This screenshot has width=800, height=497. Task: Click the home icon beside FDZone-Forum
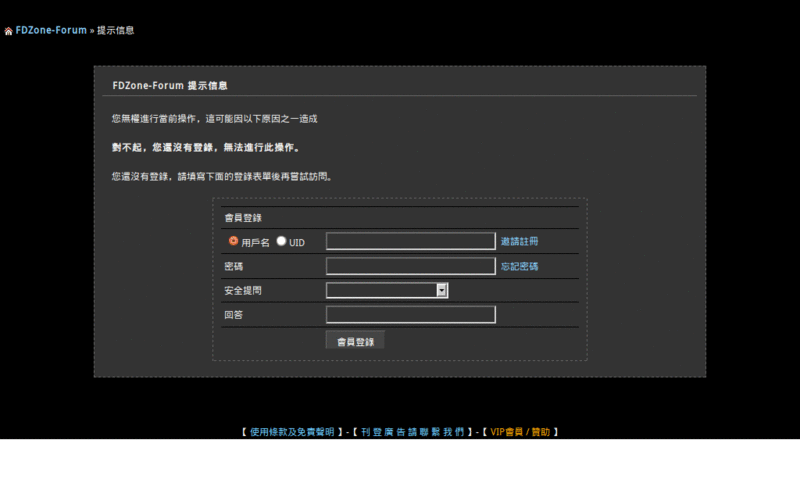click(8, 31)
